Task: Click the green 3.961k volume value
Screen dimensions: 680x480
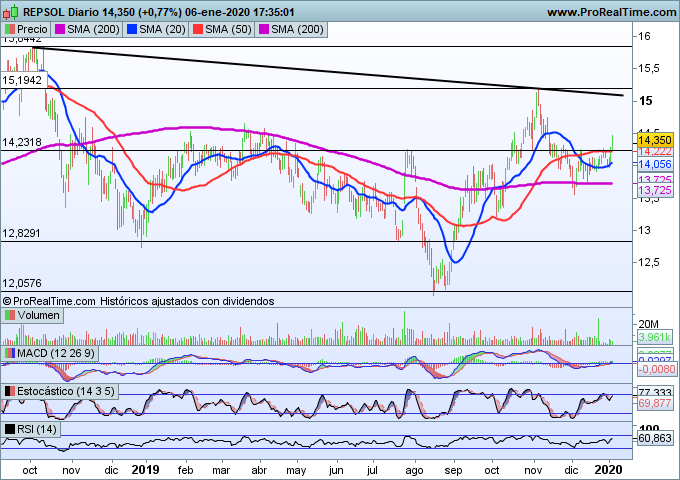Action: pos(655,337)
